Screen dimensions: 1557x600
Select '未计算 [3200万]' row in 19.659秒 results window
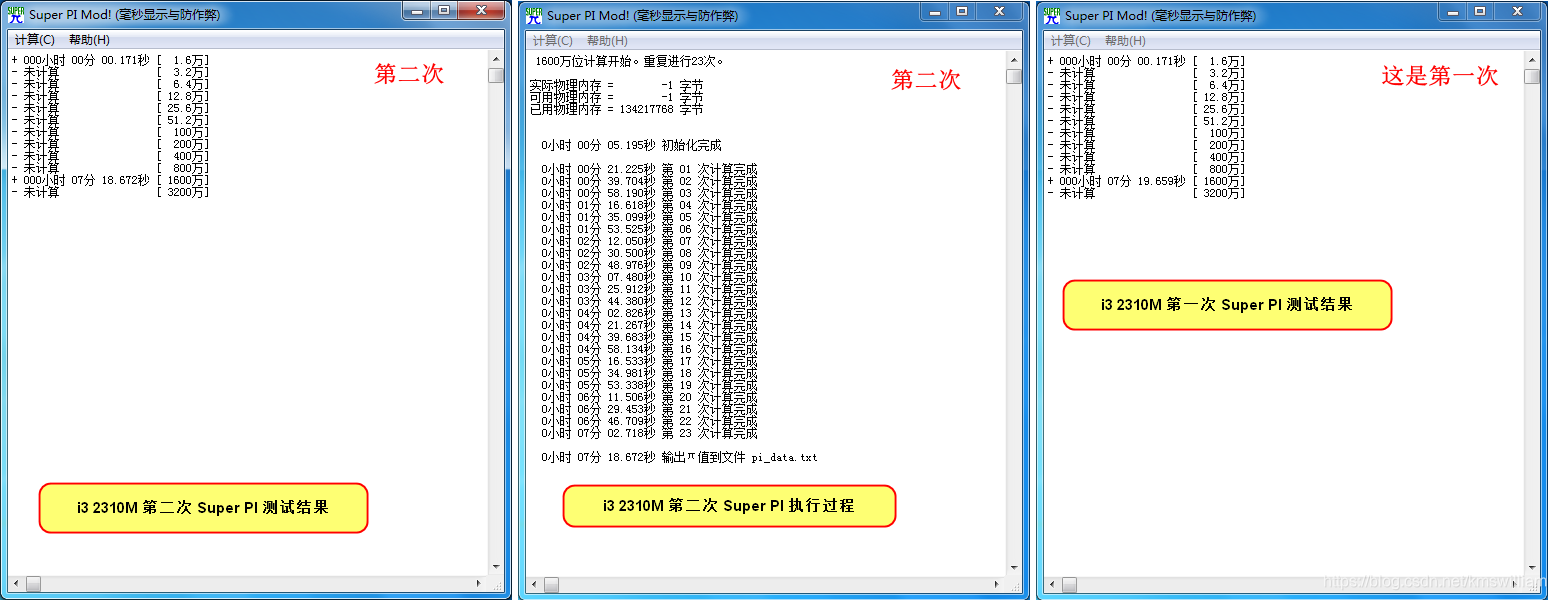click(1146, 193)
